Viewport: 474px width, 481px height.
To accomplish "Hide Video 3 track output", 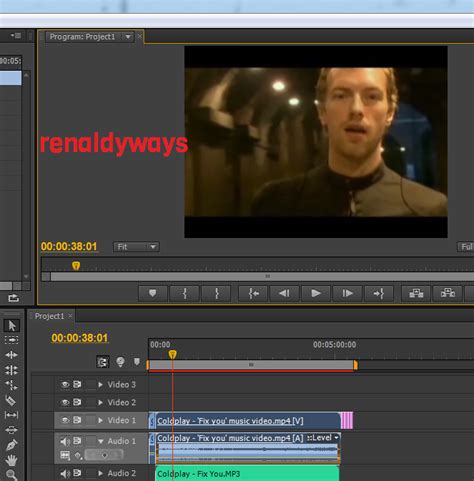I will 65,385.
